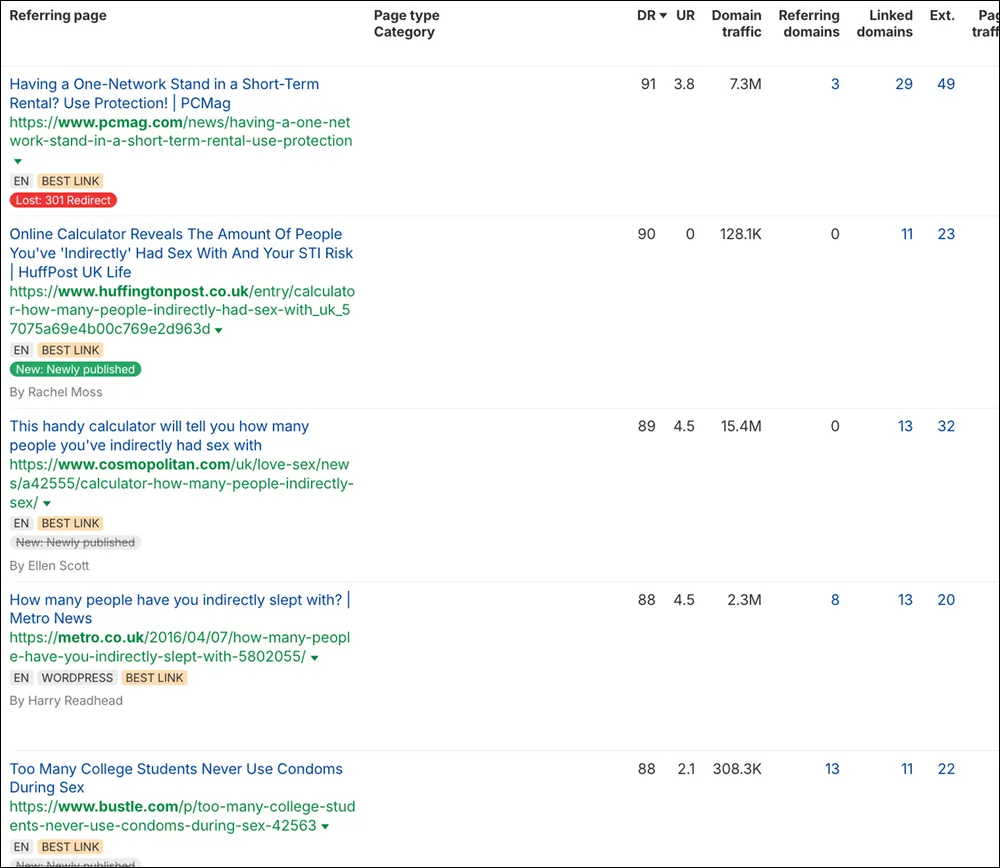
Task: Open Bustle referring domains value 13
Action: [832, 769]
